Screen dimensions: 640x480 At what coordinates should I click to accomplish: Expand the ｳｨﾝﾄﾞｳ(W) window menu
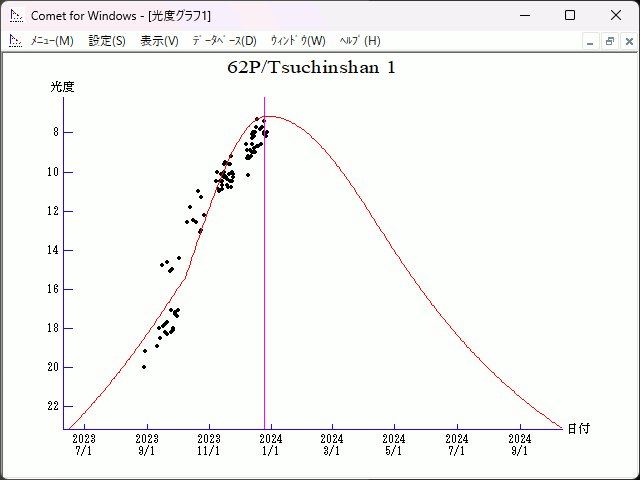[298, 41]
